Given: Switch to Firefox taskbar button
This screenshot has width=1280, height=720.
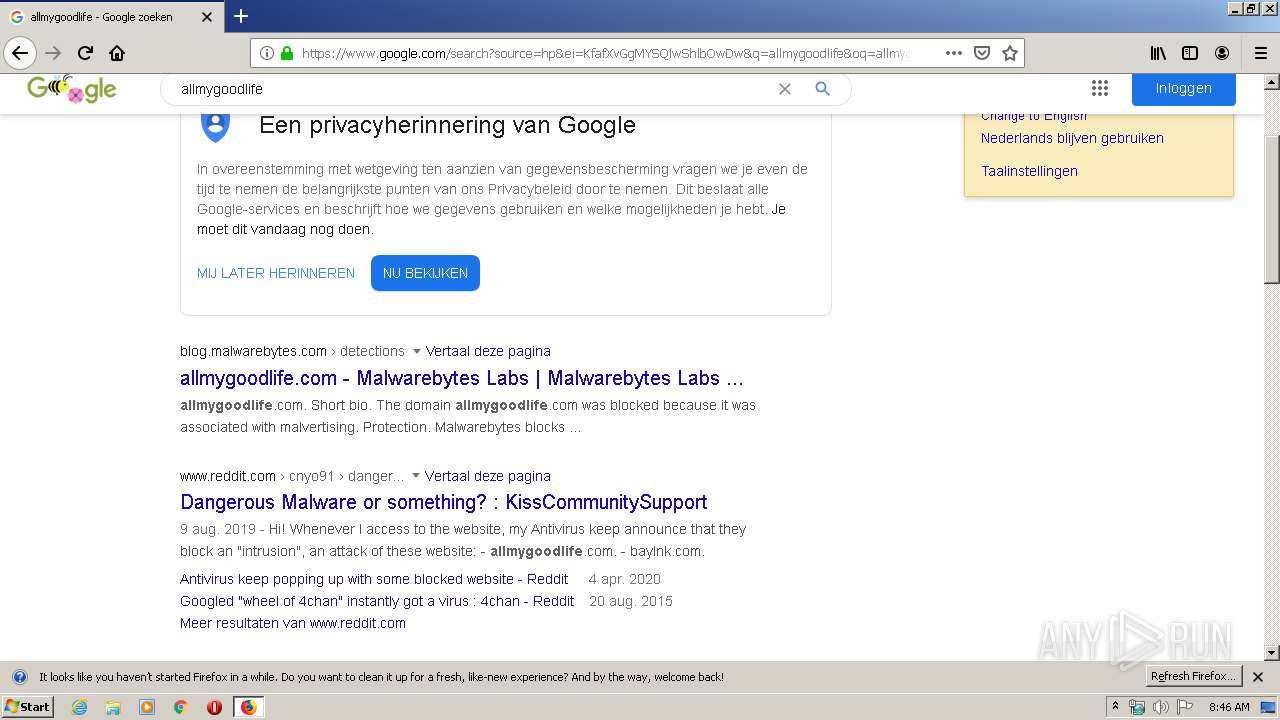Looking at the screenshot, I should pyautogui.click(x=248, y=707).
